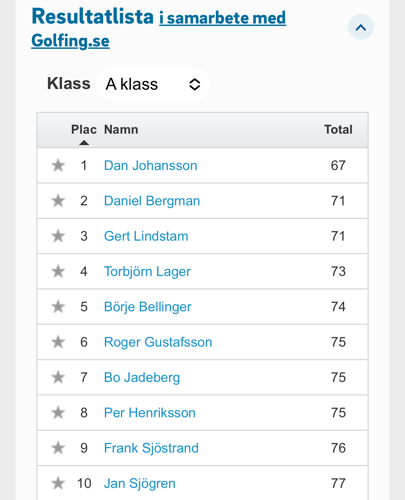Toggle the star next to Gert Lindstam
Image resolution: width=405 pixels, height=500 pixels.
58,236
